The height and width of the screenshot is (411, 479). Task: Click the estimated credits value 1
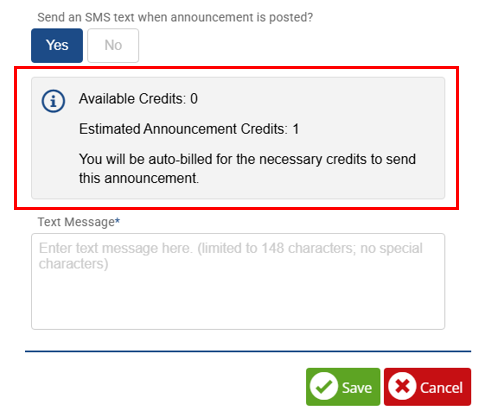coord(296,129)
